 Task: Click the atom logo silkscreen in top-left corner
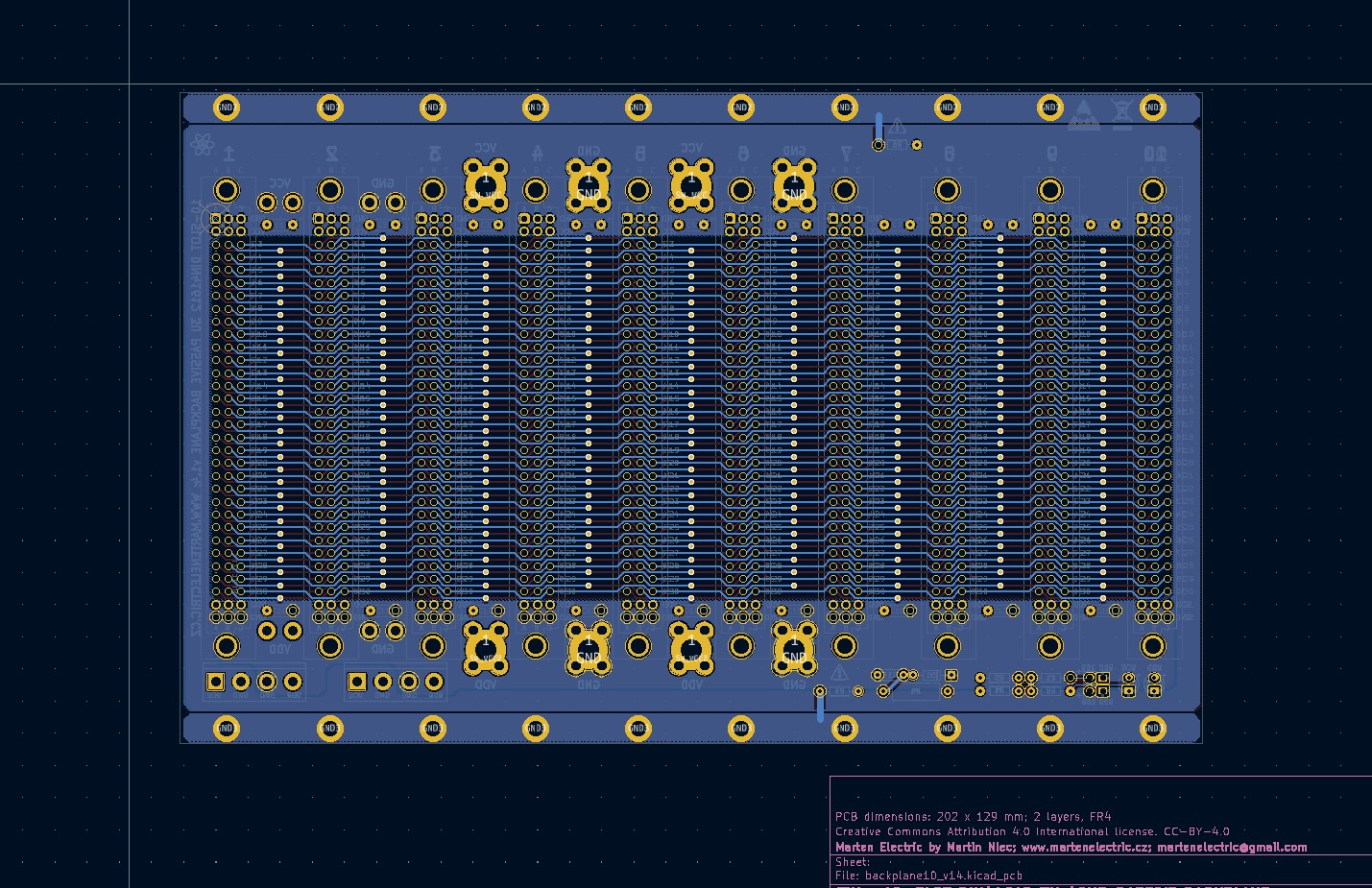tap(201, 143)
